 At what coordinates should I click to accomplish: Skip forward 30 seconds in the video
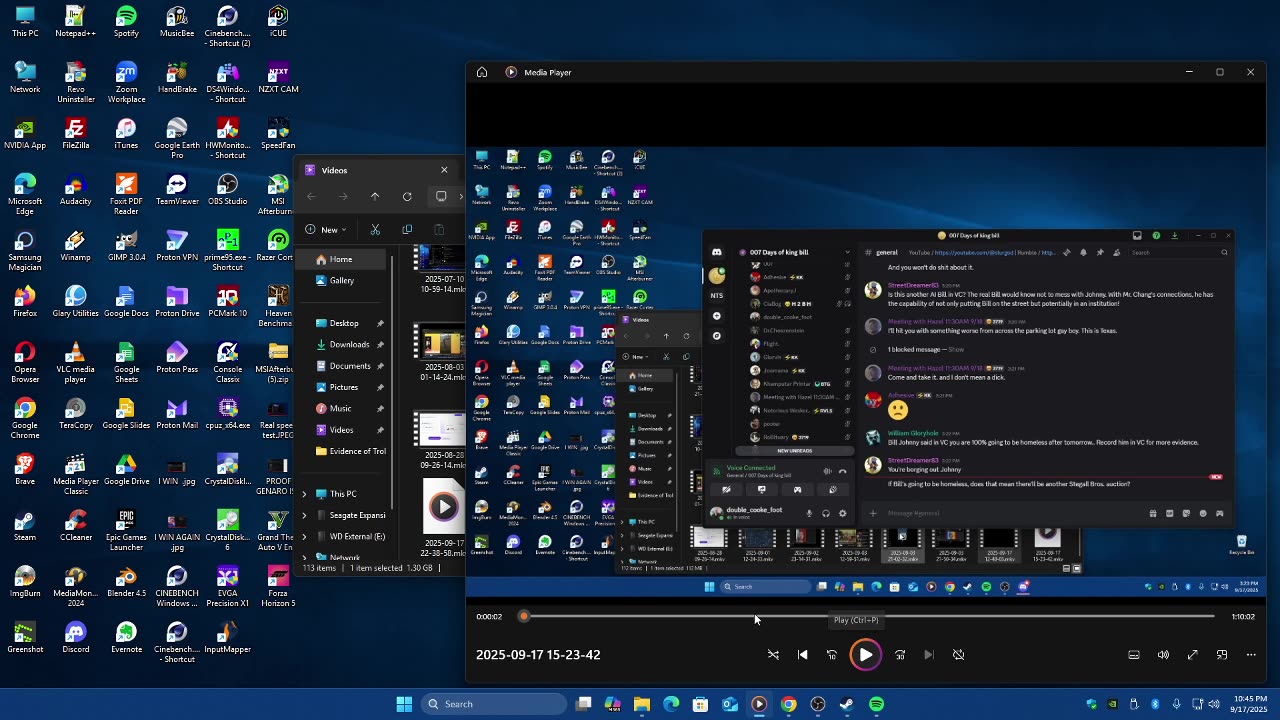[900, 655]
